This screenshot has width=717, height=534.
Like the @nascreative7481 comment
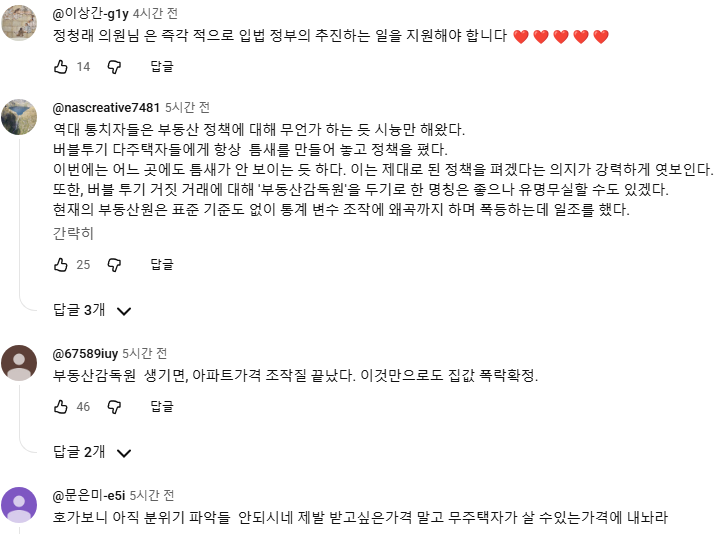pos(61,265)
